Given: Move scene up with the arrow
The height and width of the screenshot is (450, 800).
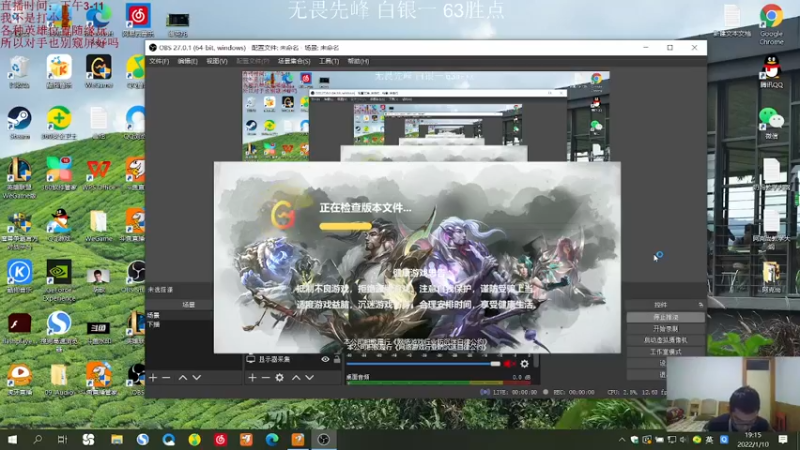Looking at the screenshot, I should tap(183, 378).
